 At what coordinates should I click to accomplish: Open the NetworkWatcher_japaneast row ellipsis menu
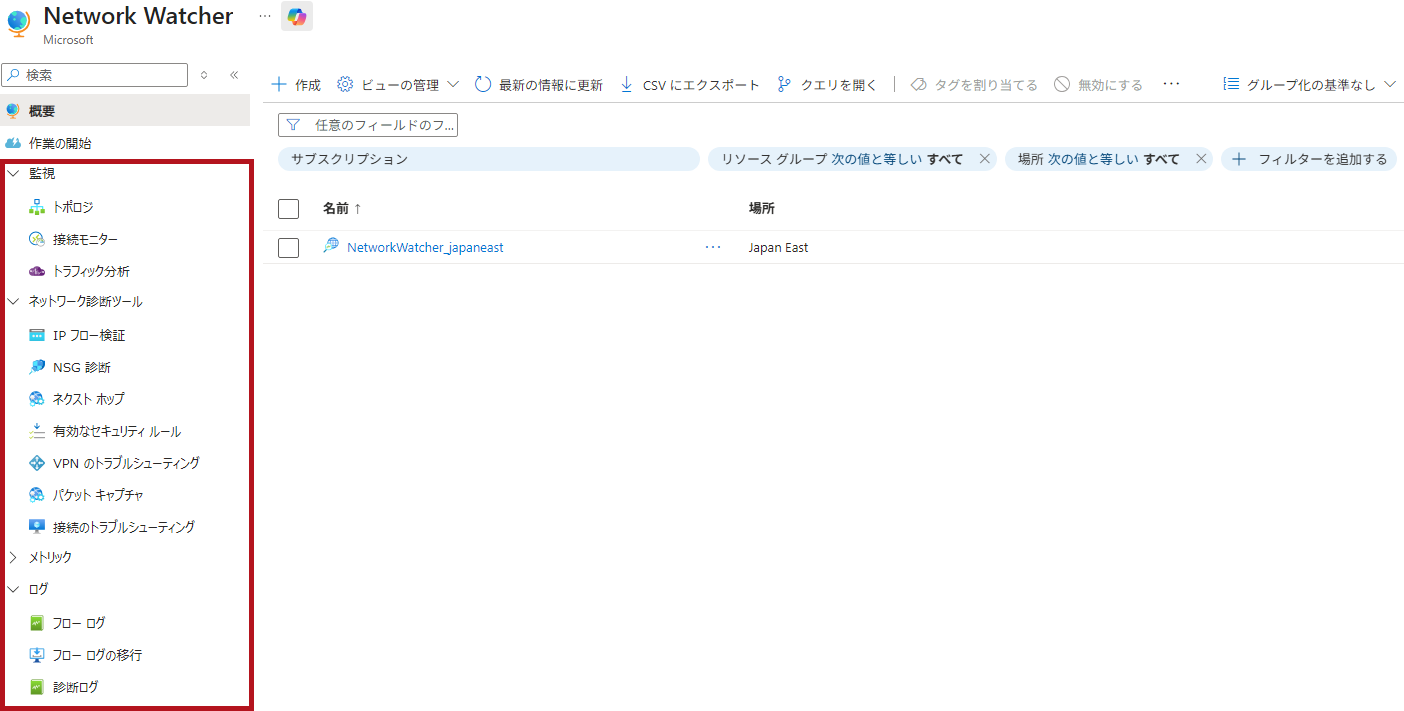[x=713, y=247]
